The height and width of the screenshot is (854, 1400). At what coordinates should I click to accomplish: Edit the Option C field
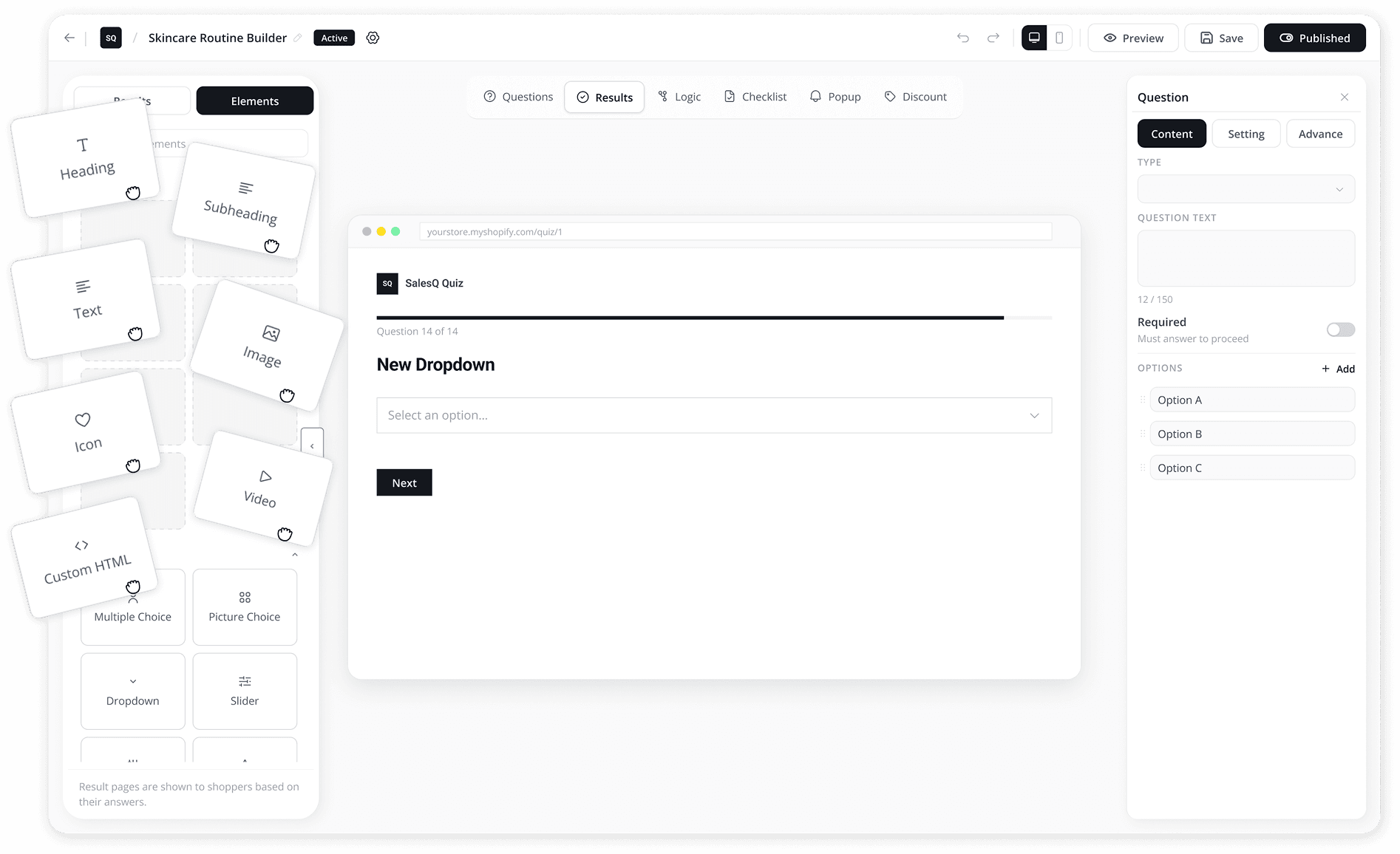(x=1252, y=468)
